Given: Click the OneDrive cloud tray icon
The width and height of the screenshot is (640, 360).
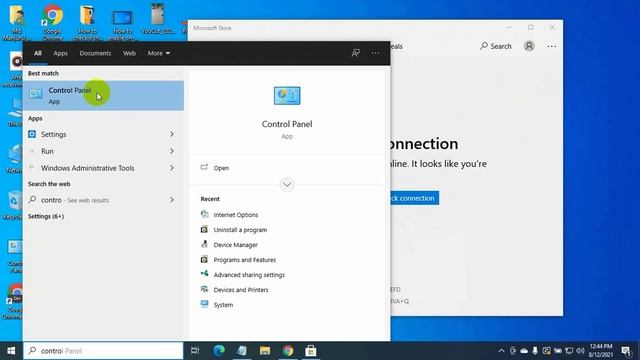Looking at the screenshot, I should pyautogui.click(x=524, y=351).
